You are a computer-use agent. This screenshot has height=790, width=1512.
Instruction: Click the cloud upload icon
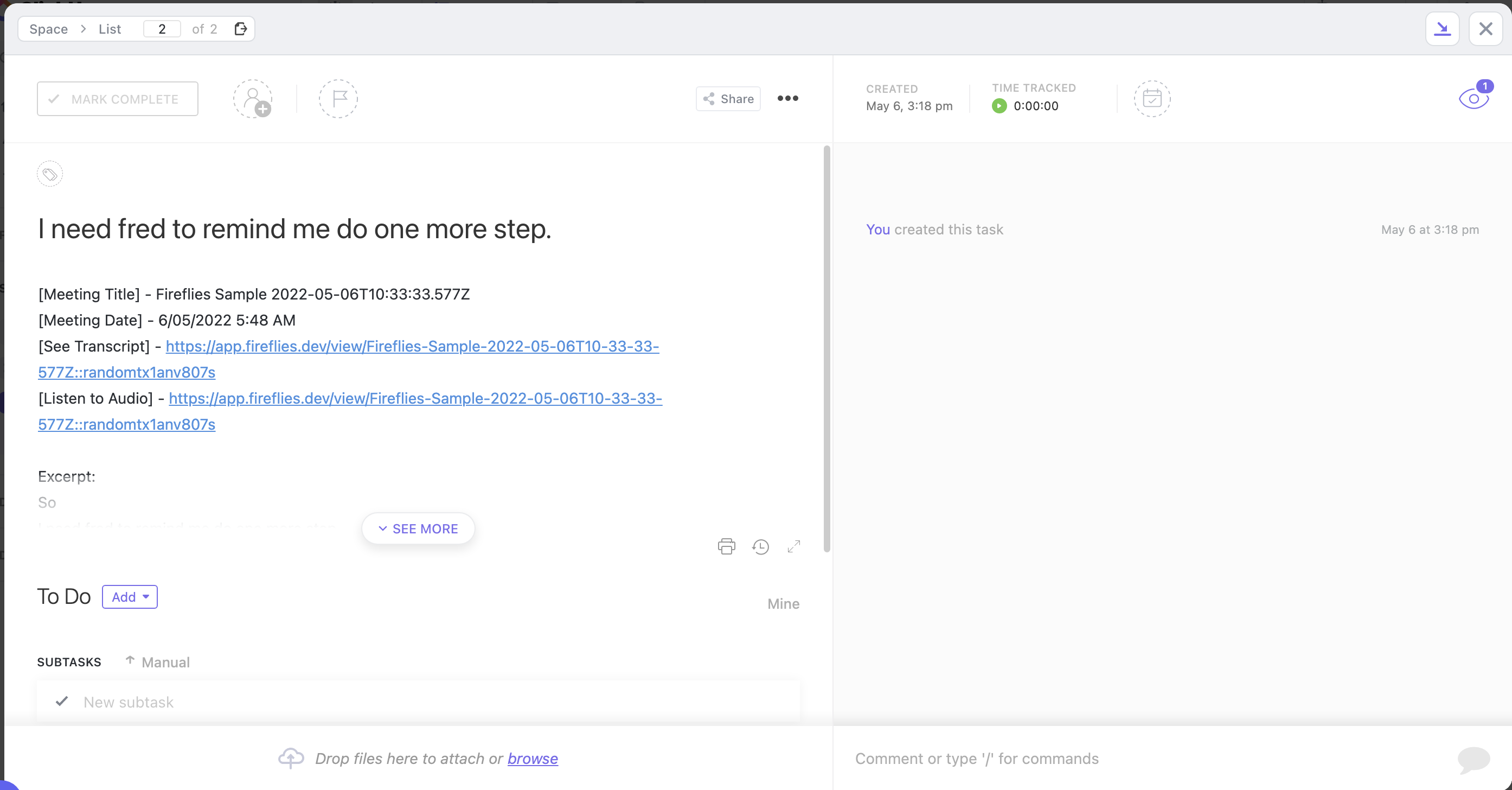point(291,757)
